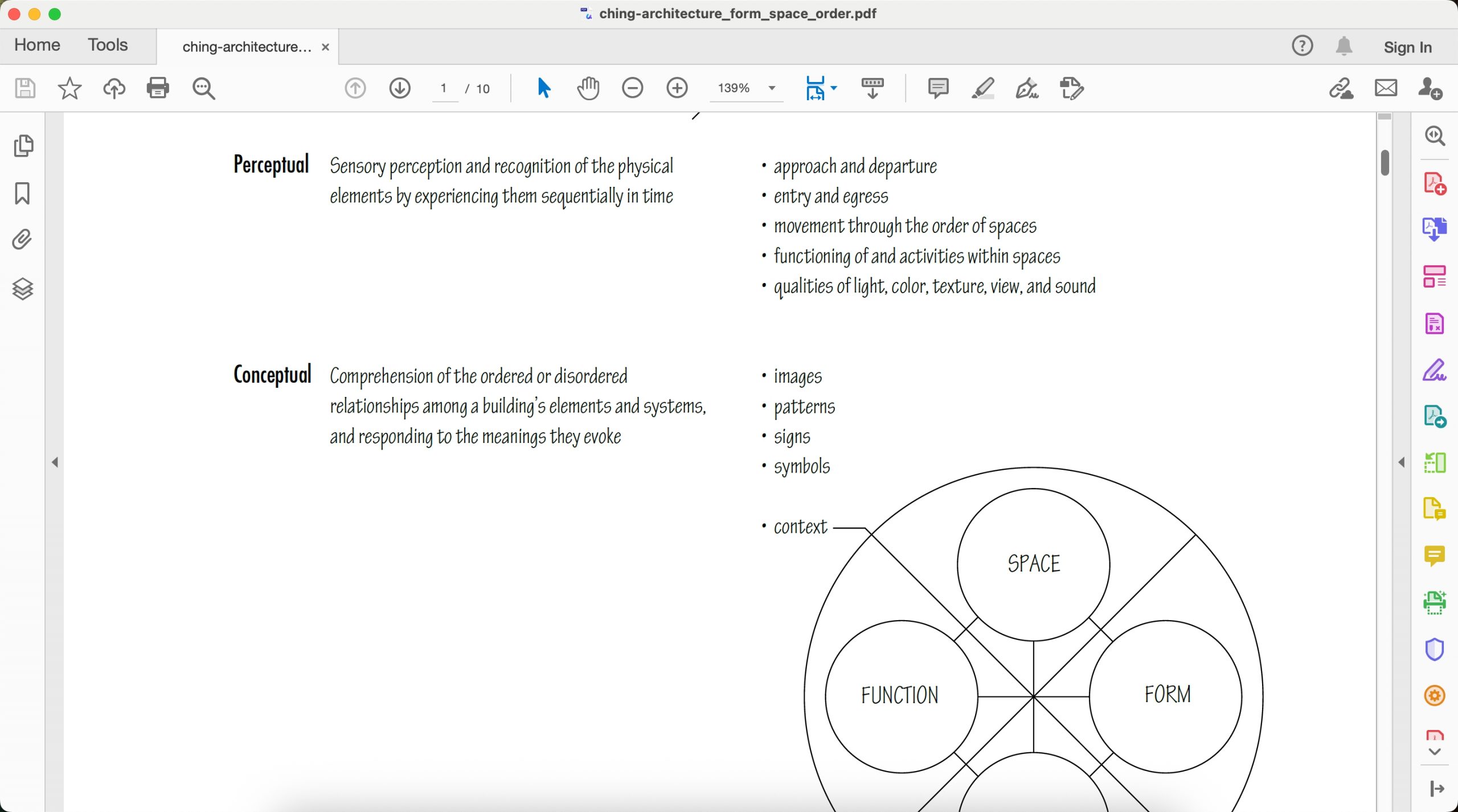1458x812 pixels.
Task: Open the Help question mark icon
Action: (1302, 46)
